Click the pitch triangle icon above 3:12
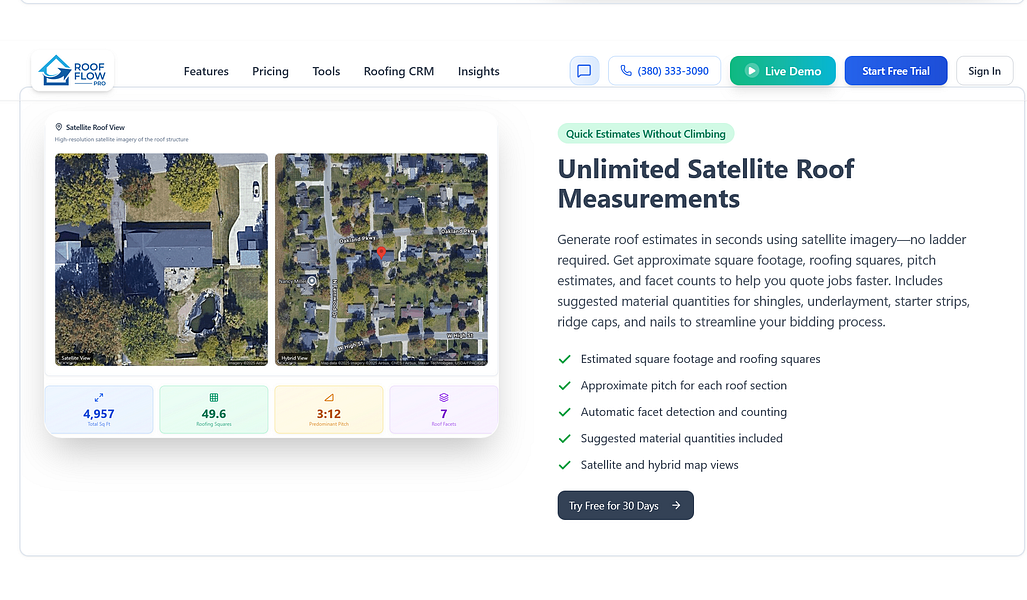Viewport: 1027px width, 600px height. (x=329, y=398)
